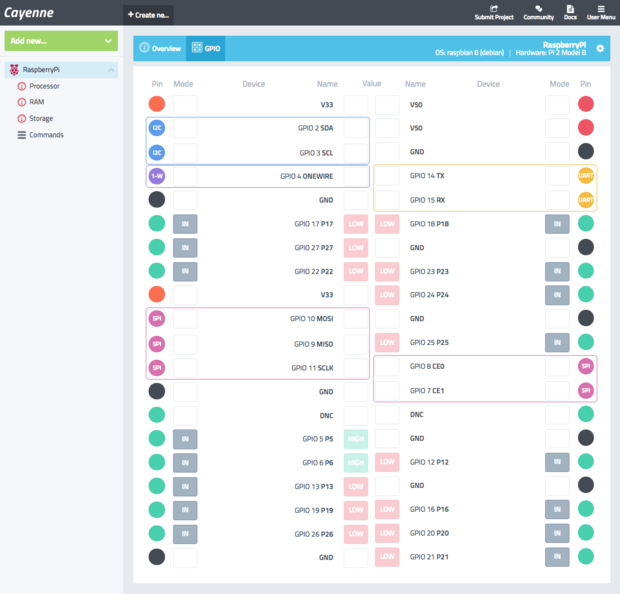Open the RAM widget entry
Image resolution: width=620 pixels, height=594 pixels.
tap(31, 102)
